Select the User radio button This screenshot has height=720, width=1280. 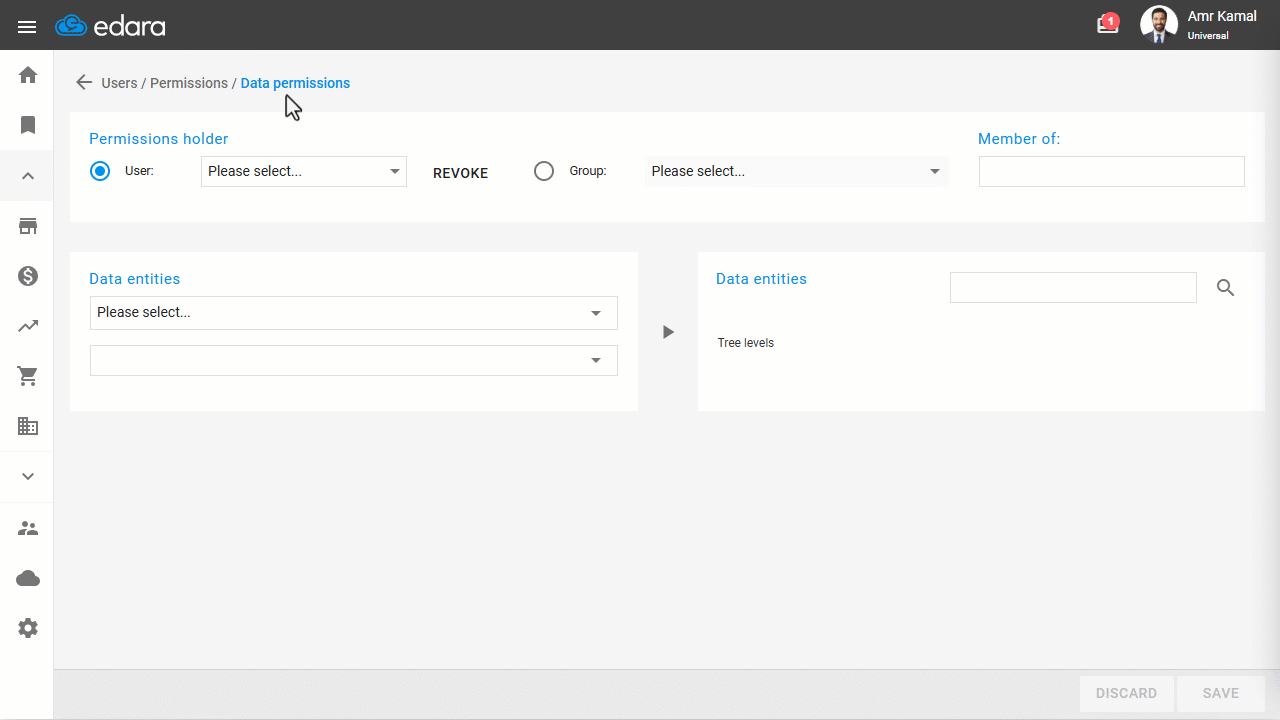tap(100, 171)
